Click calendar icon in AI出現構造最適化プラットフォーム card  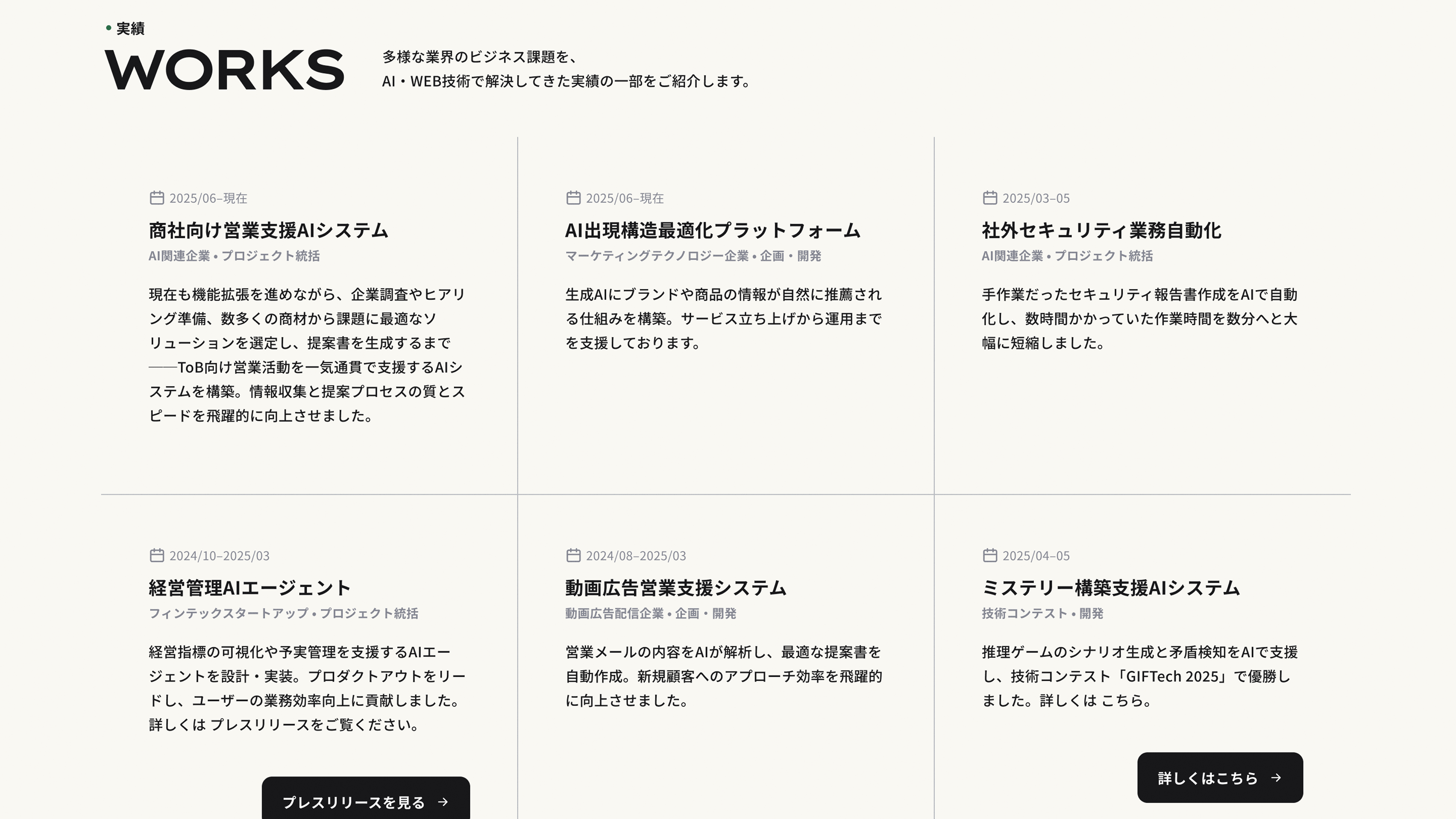(573, 198)
